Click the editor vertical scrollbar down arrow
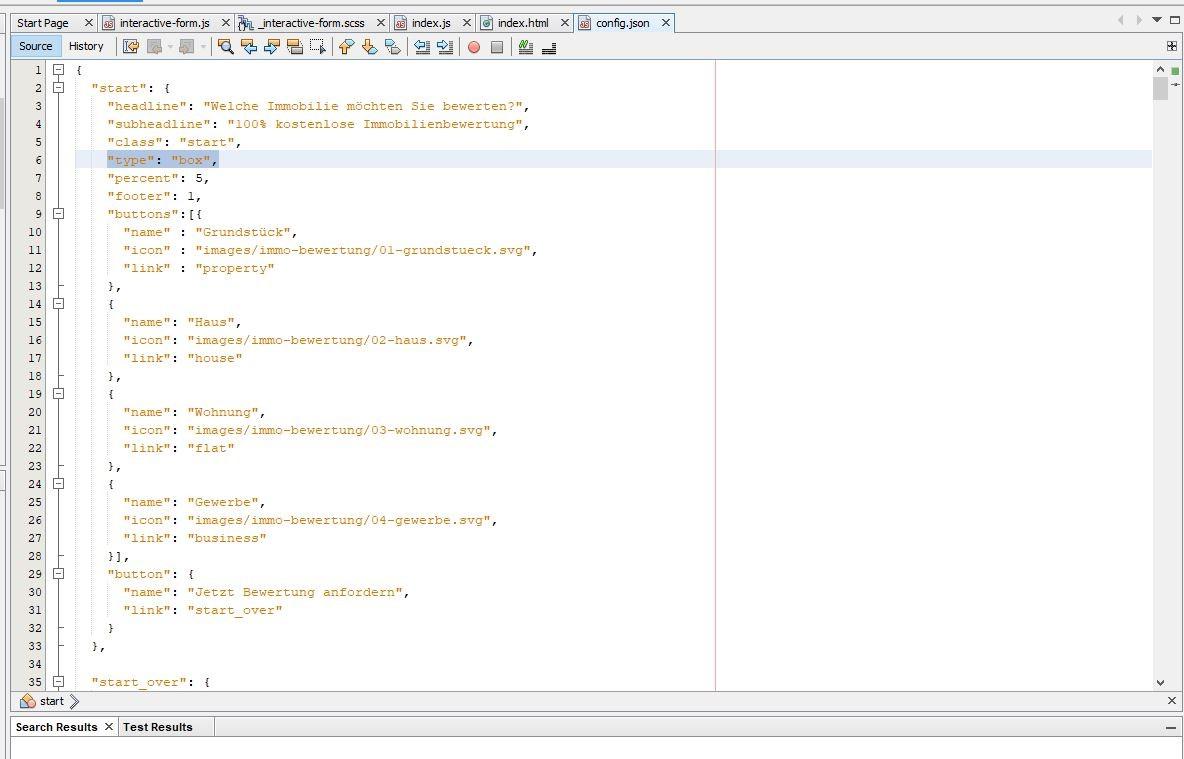 pos(1160,682)
